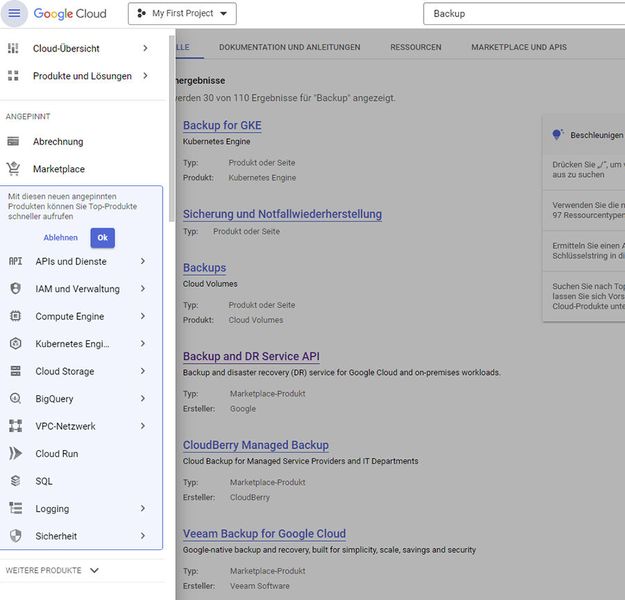Image resolution: width=625 pixels, height=600 pixels.
Task: Click the BigQuery magnifier icon
Action: point(16,399)
